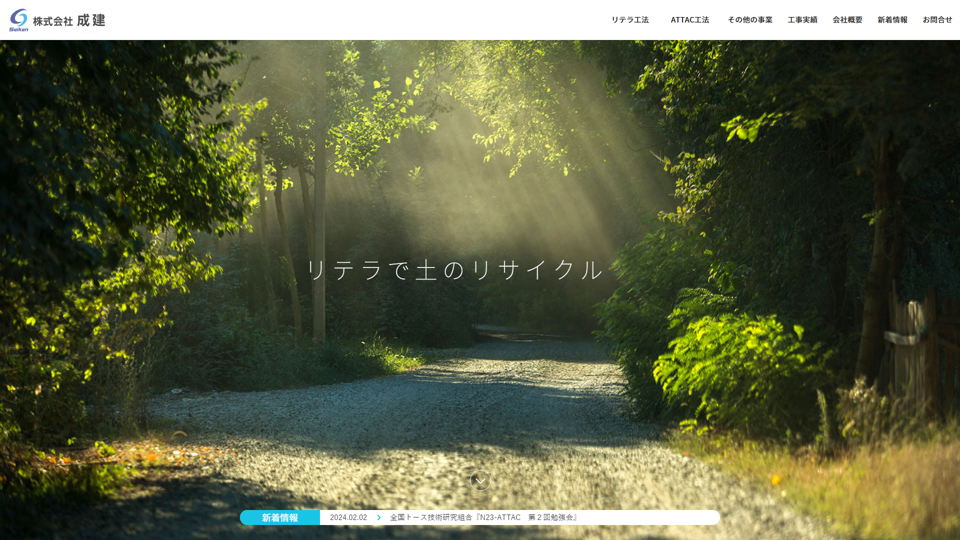
Task: Click the small Seiken wordmark under the logo
Action: click(18, 30)
